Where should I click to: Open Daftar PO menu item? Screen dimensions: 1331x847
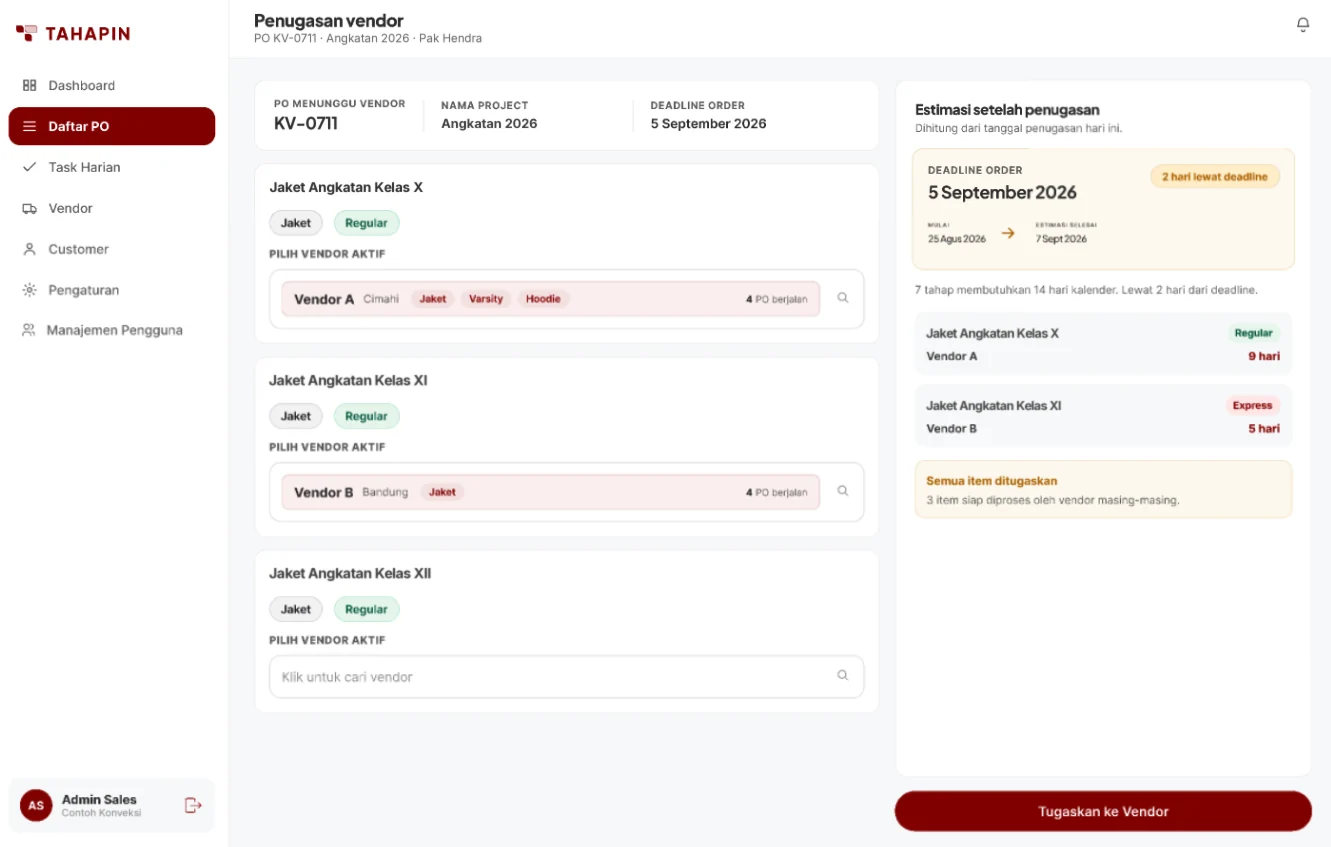click(x=112, y=126)
